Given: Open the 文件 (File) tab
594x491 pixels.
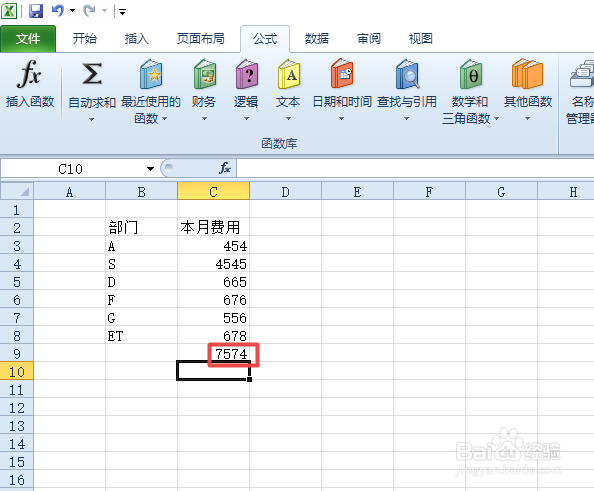Looking at the screenshot, I should click(x=28, y=39).
